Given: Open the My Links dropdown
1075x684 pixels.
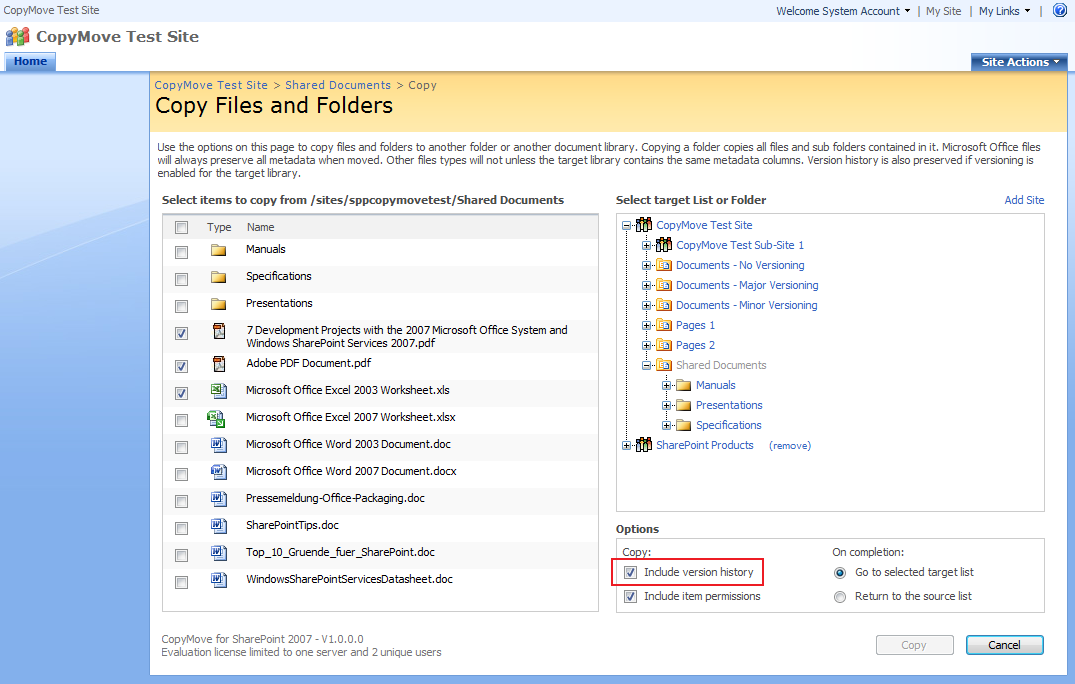Looking at the screenshot, I should click(x=1004, y=11).
